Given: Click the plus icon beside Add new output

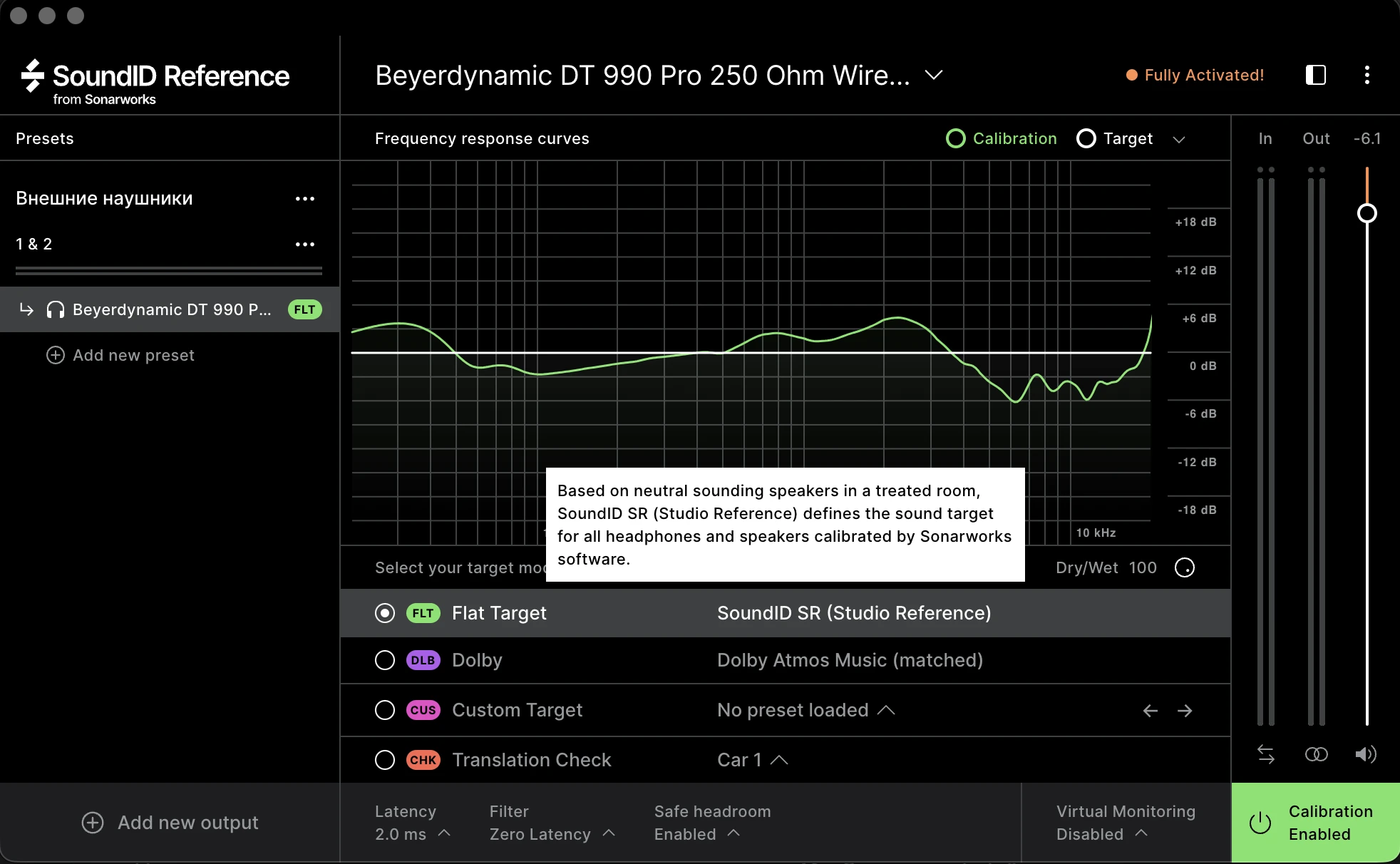Looking at the screenshot, I should [x=93, y=823].
